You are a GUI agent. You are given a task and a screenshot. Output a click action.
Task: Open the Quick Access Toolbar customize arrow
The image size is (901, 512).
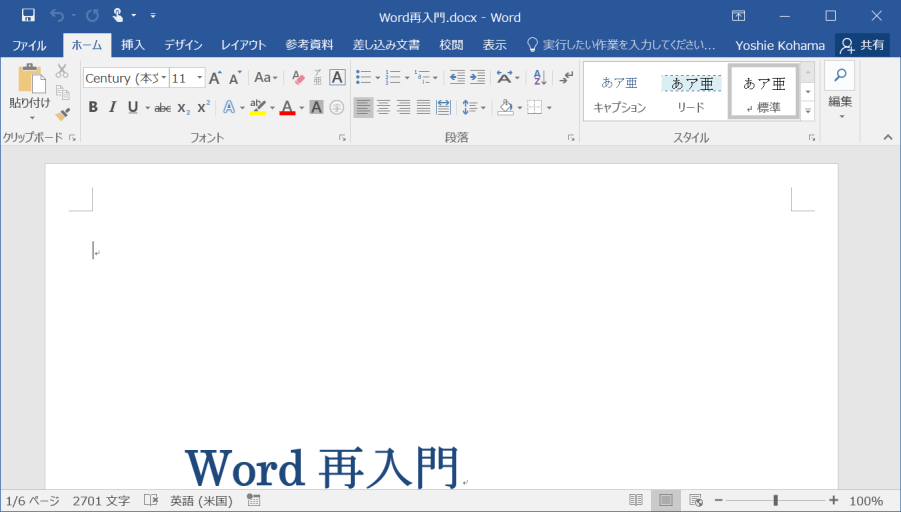(x=153, y=16)
